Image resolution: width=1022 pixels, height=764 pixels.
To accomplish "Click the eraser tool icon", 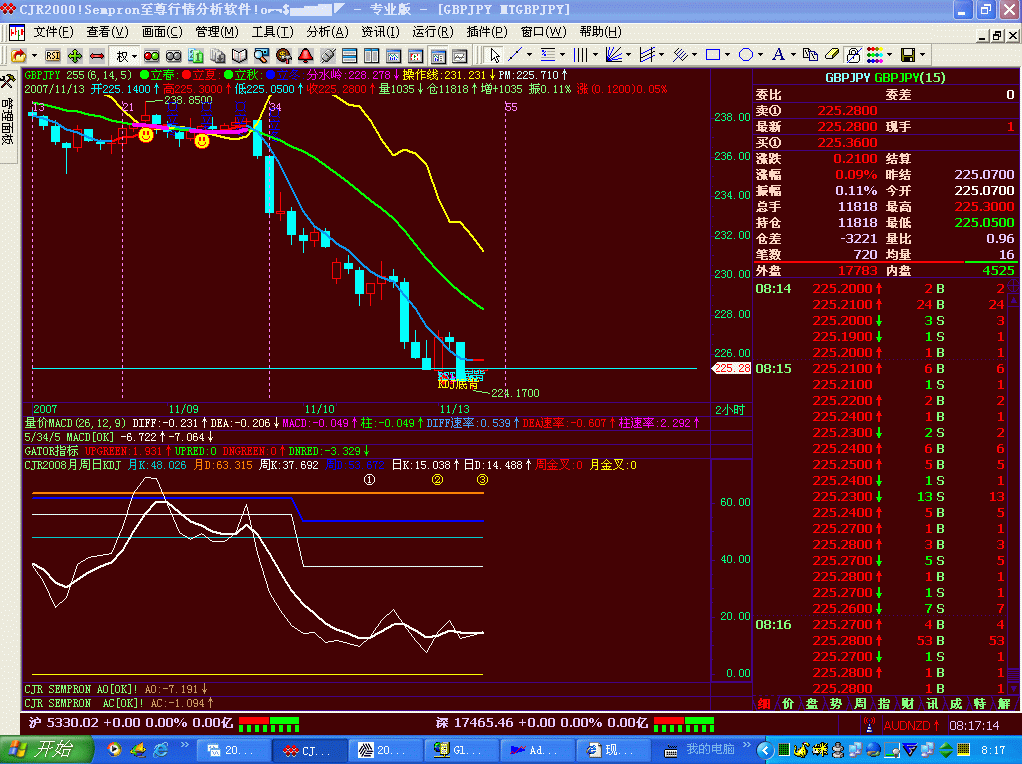I will pyautogui.click(x=832, y=55).
